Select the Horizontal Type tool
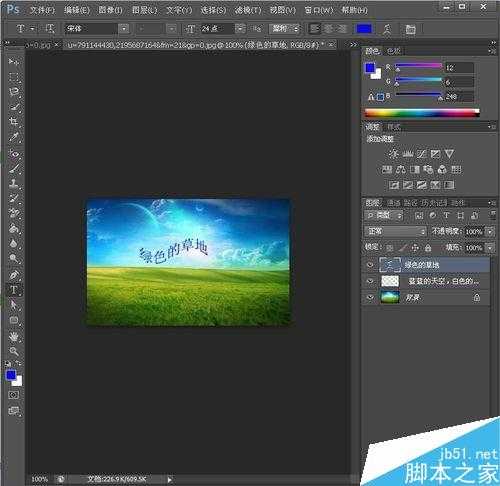The width and height of the screenshot is (500, 486). point(14,290)
